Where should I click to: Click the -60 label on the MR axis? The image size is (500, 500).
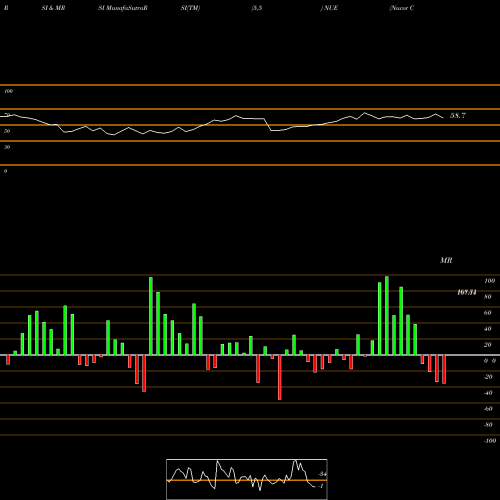coord(488,409)
